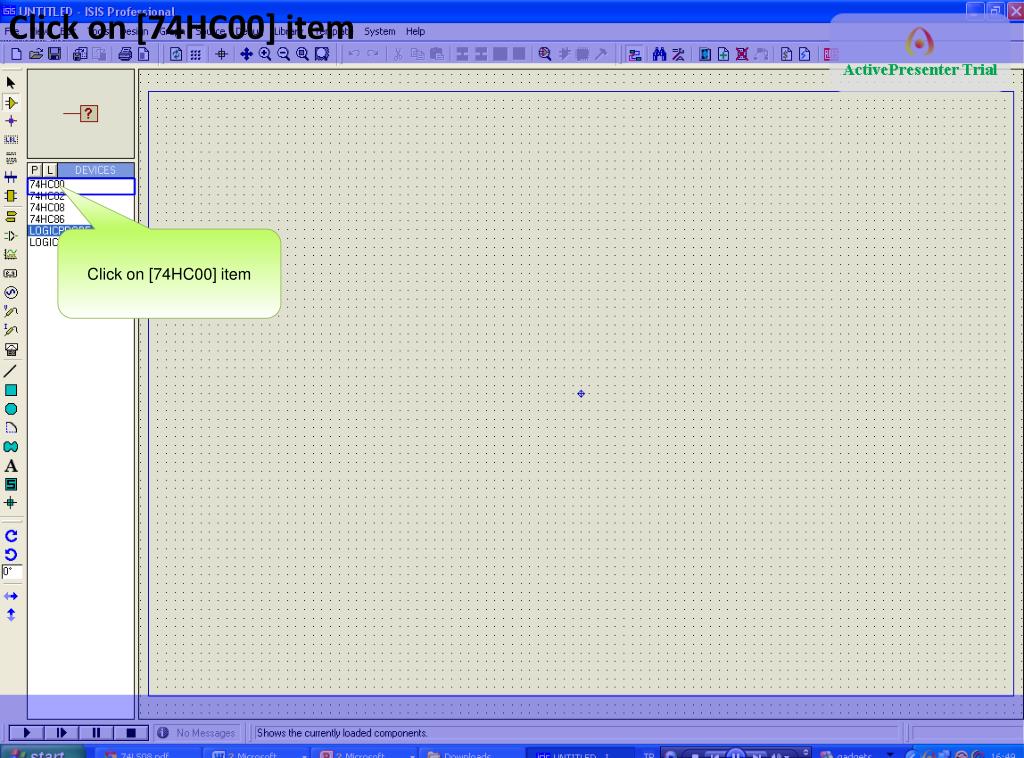Select the Generator Mode sine icon

point(11,292)
